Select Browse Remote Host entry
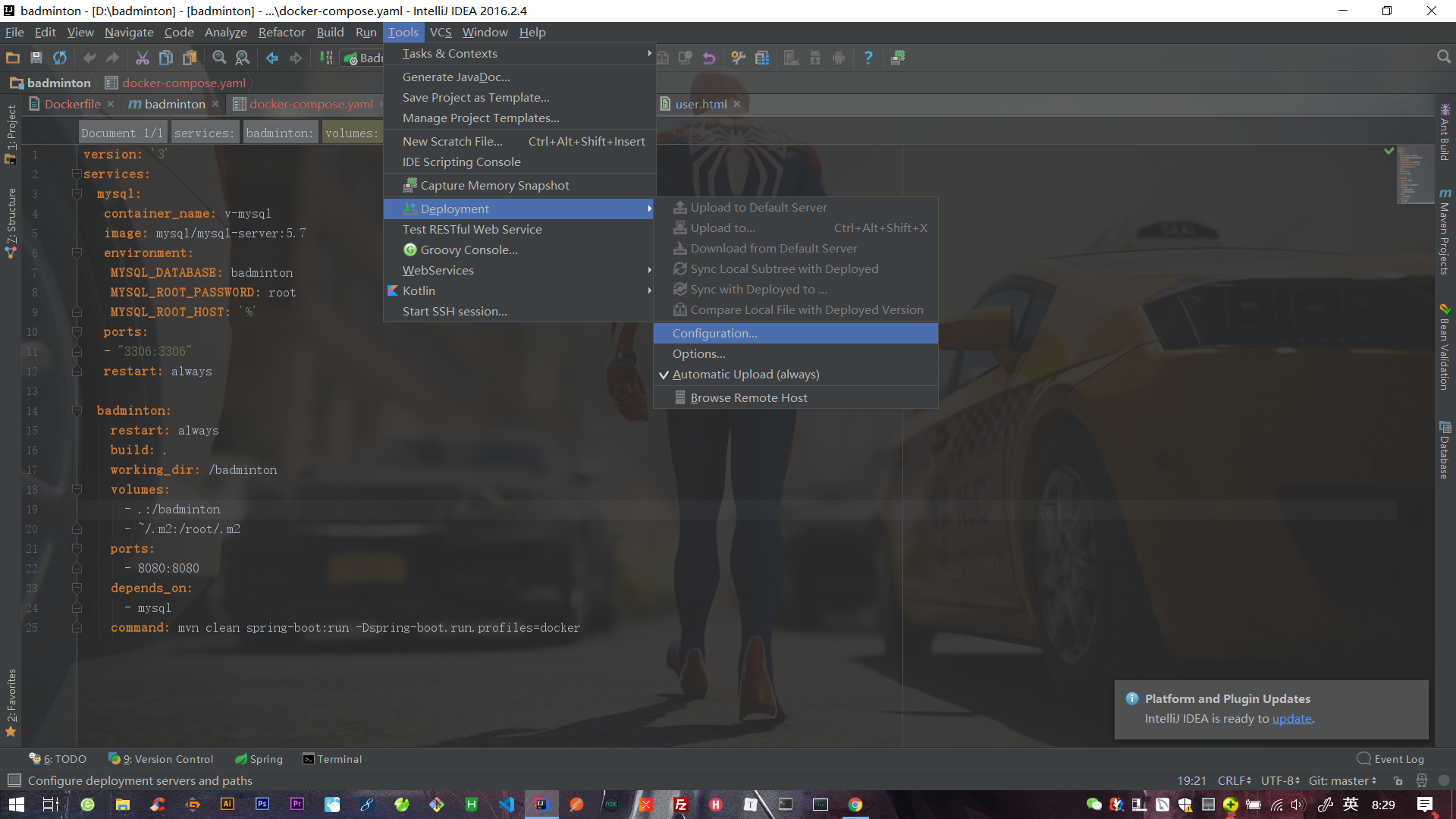1456x819 pixels. point(795,398)
